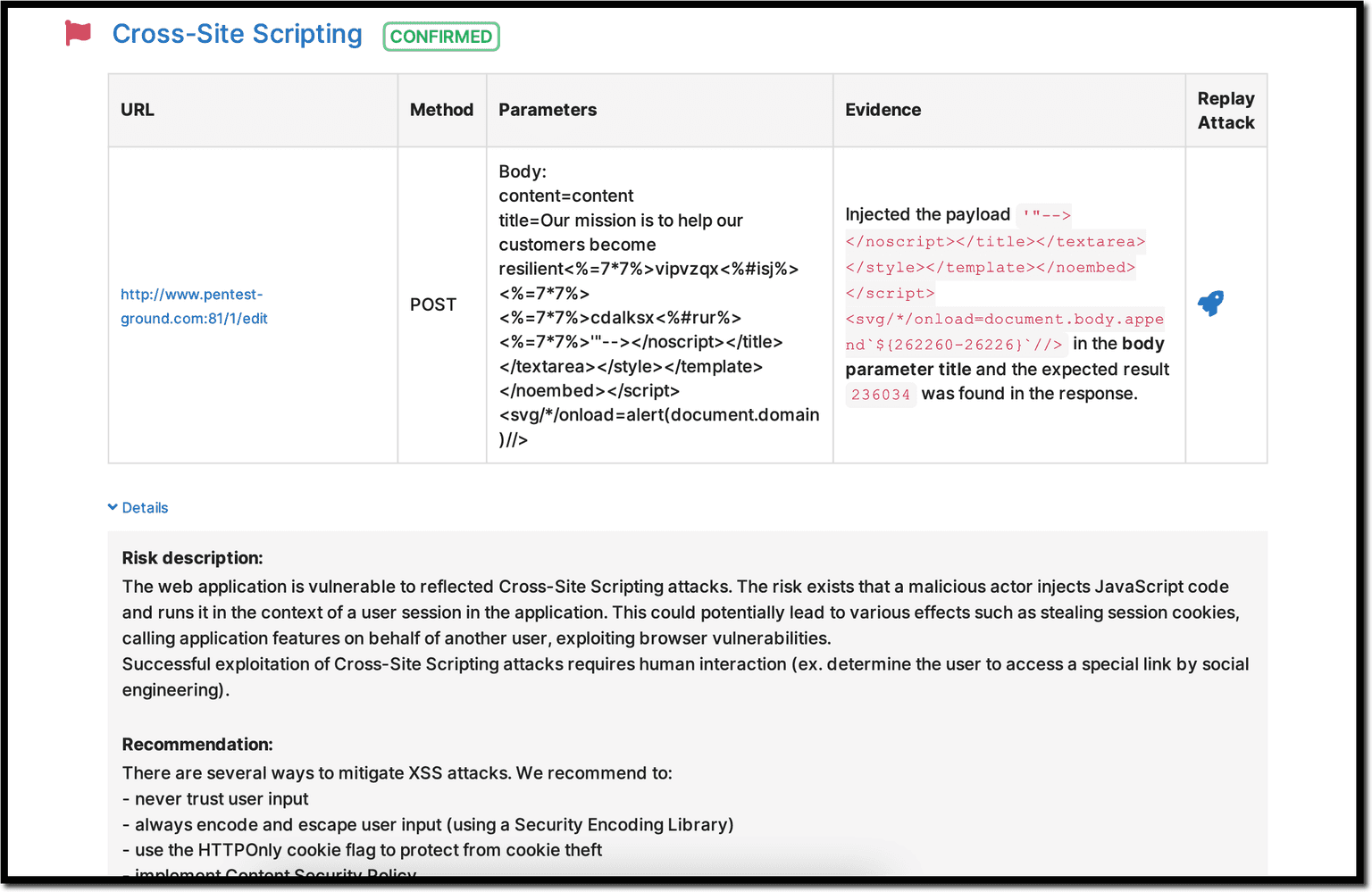Screen dimensions: 1372x892
Task: Open the pentest-ground.com edit URL link
Action: click(193, 306)
